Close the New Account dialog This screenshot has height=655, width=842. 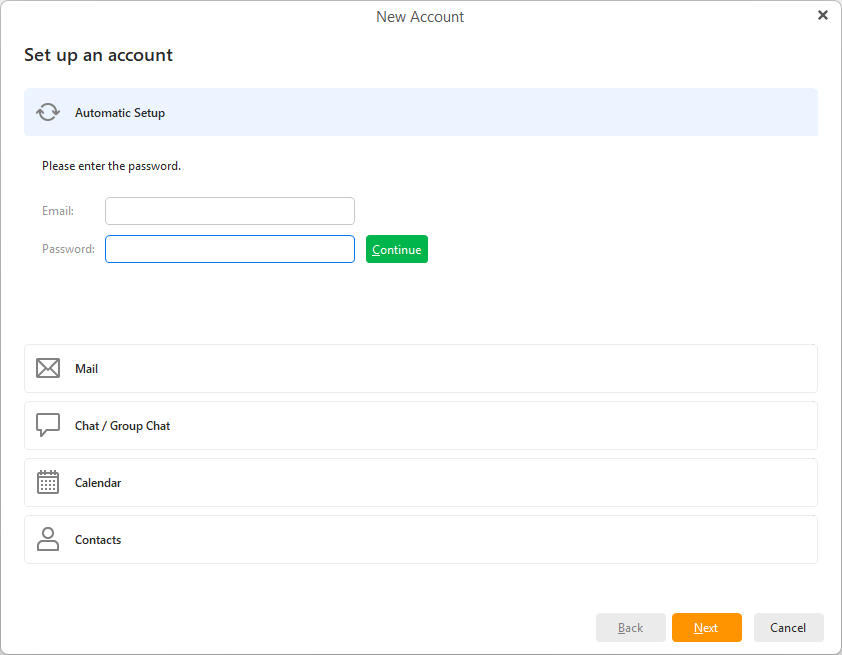point(823,15)
